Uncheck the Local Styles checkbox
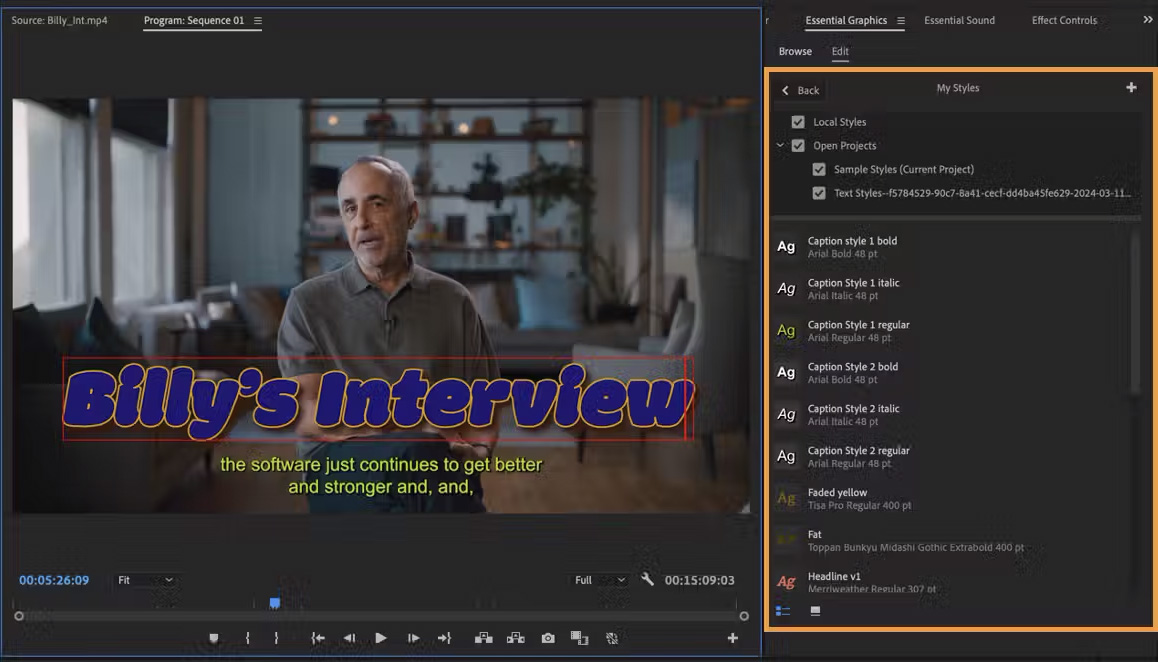This screenshot has height=662, width=1158. 798,122
